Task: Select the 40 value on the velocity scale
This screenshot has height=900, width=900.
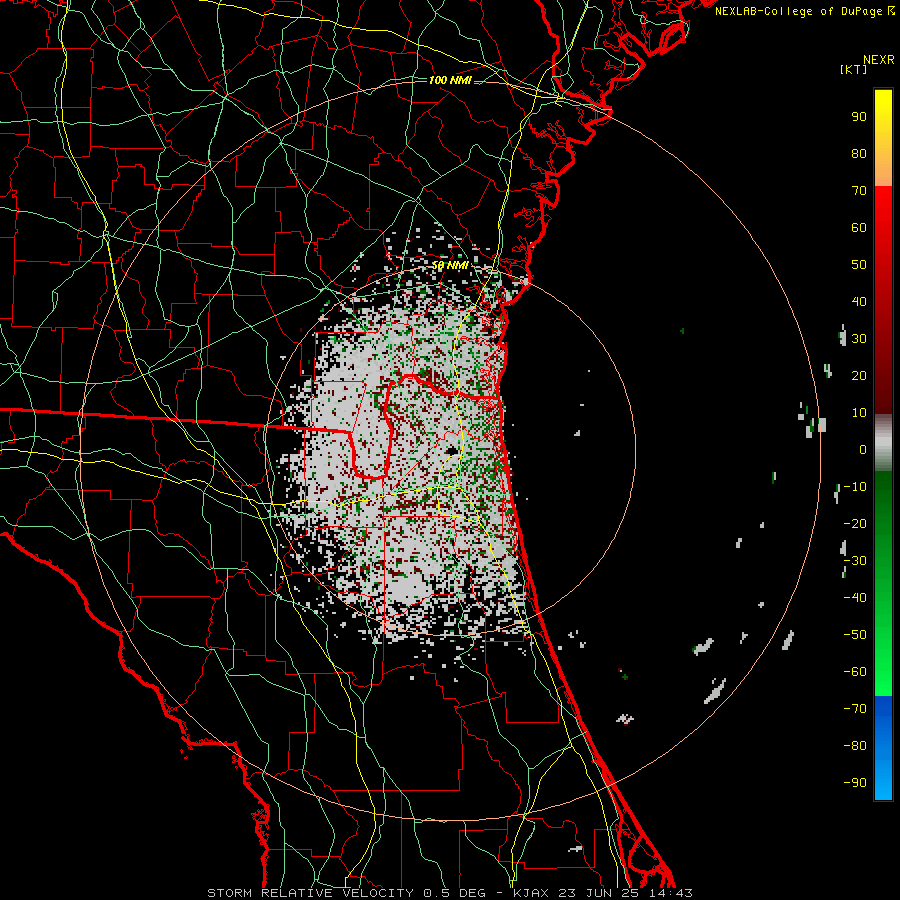Action: pyautogui.click(x=859, y=302)
